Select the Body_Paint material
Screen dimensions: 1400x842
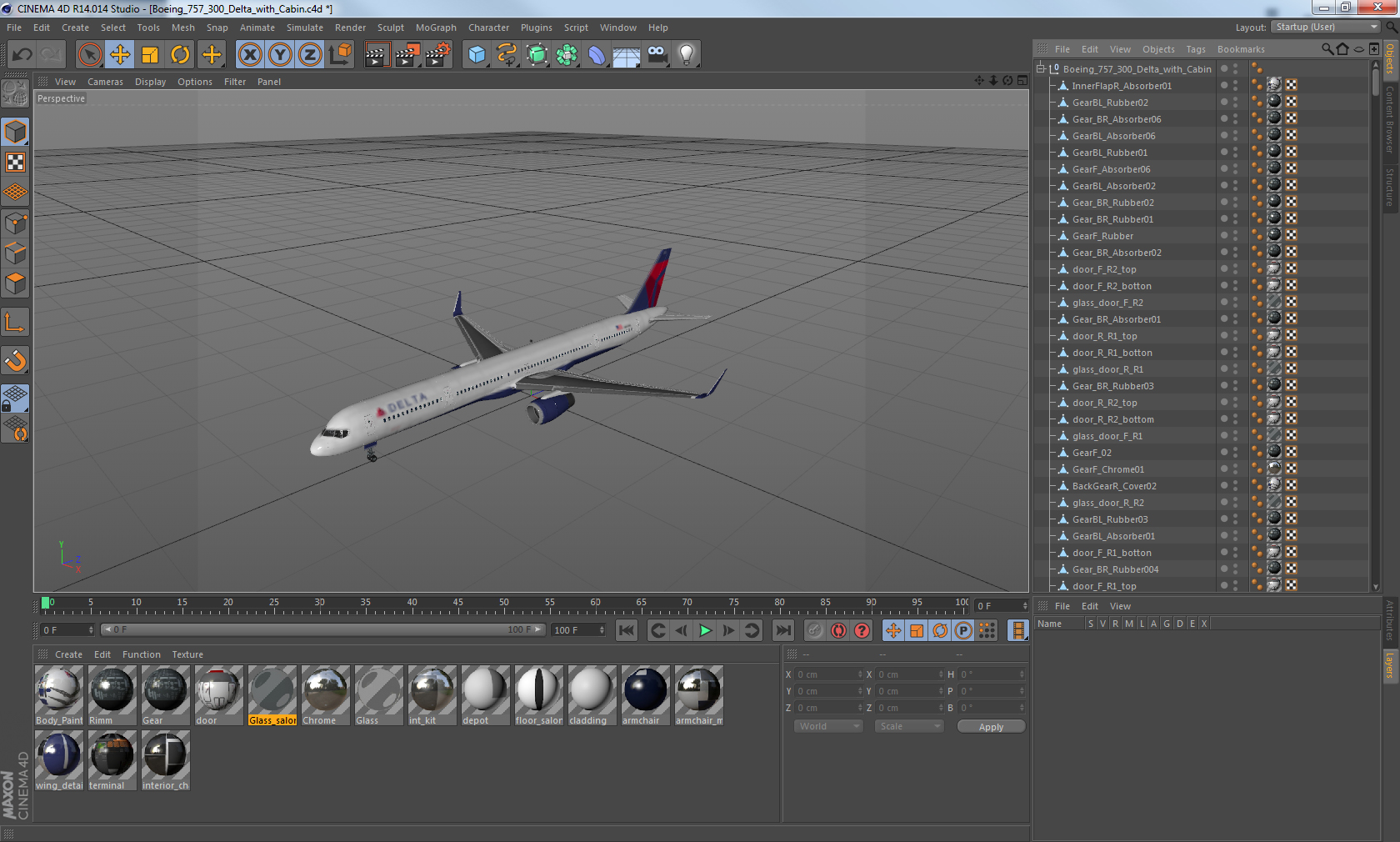point(59,695)
